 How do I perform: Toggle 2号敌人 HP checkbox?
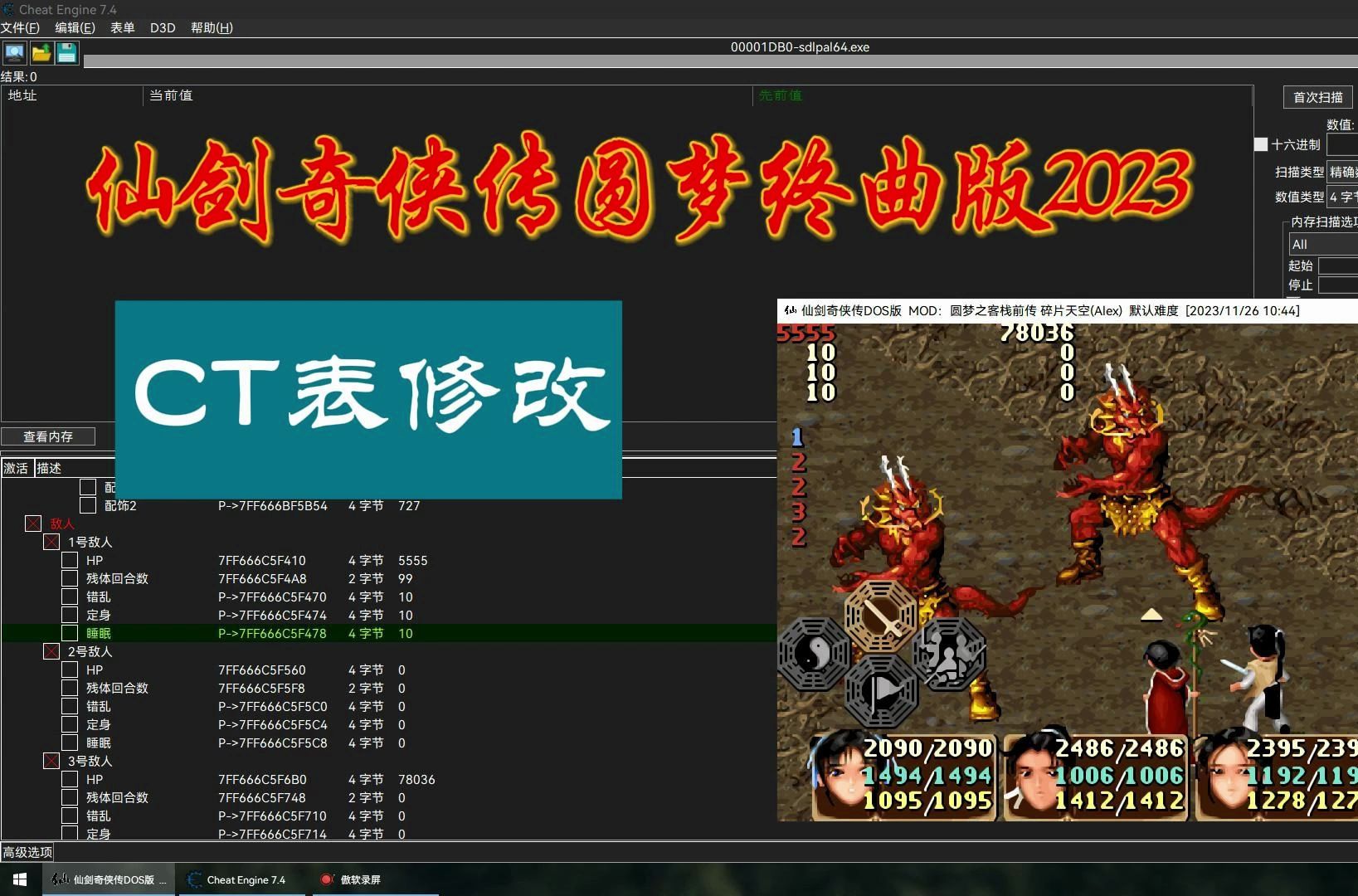[x=70, y=670]
